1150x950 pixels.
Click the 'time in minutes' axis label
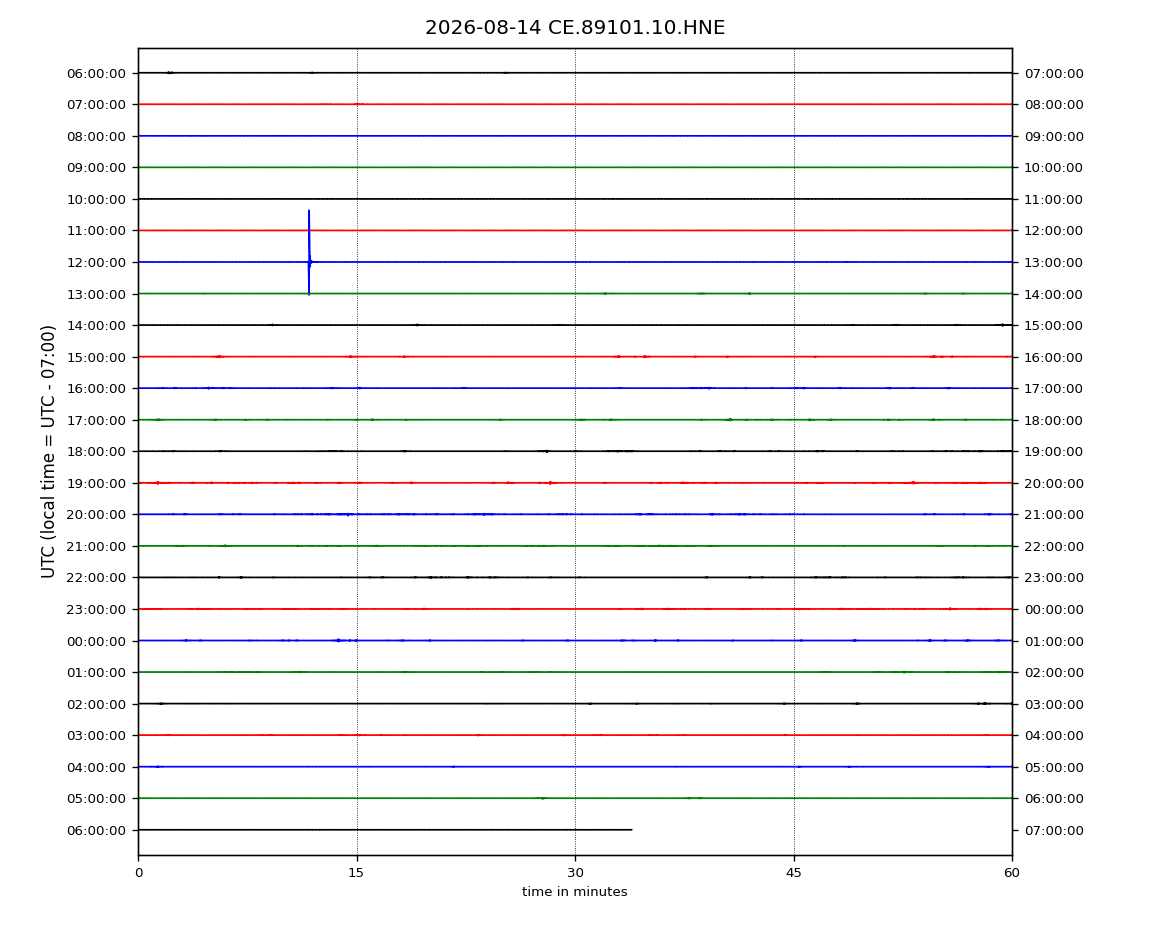574,892
